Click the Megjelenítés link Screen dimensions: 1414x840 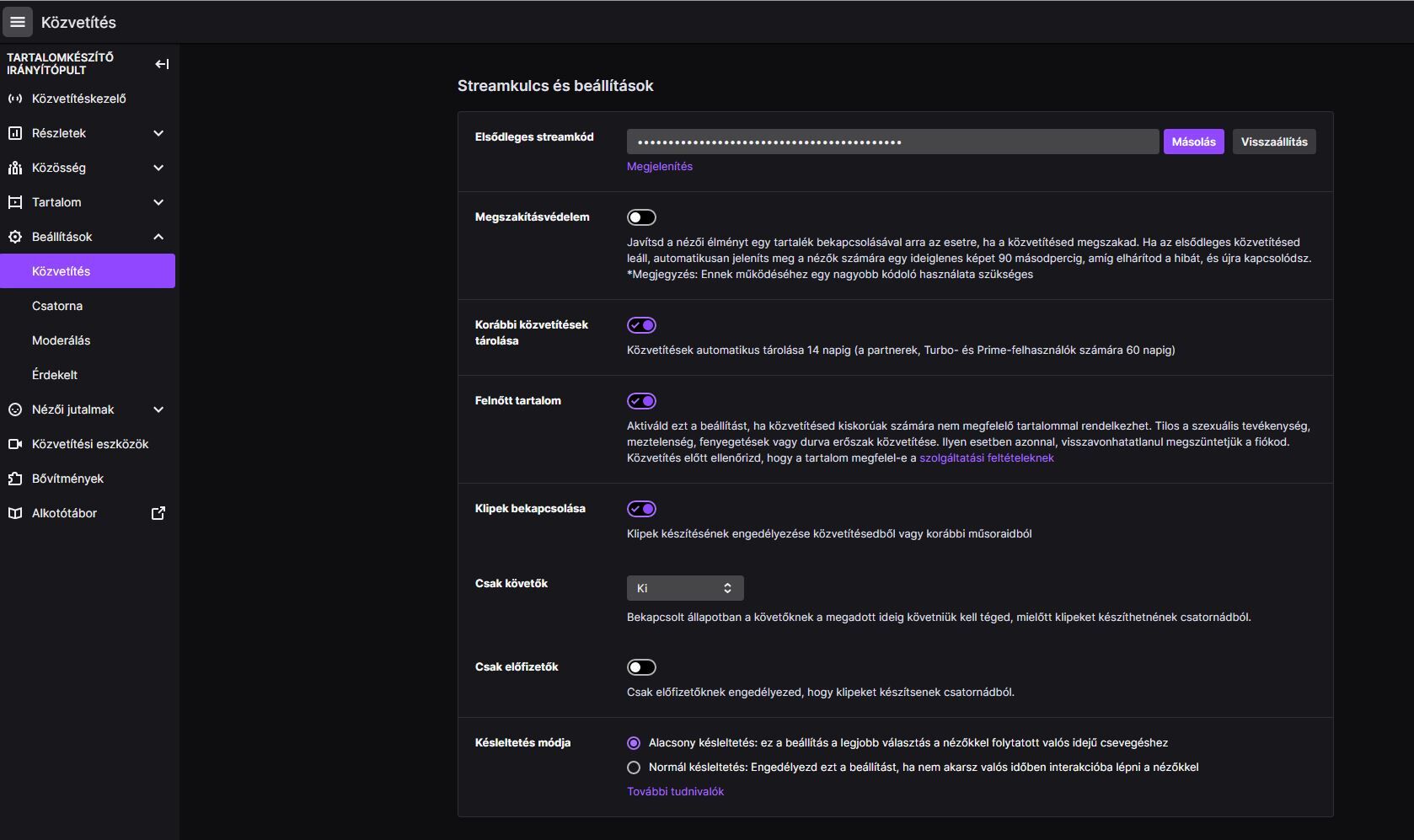(x=659, y=167)
